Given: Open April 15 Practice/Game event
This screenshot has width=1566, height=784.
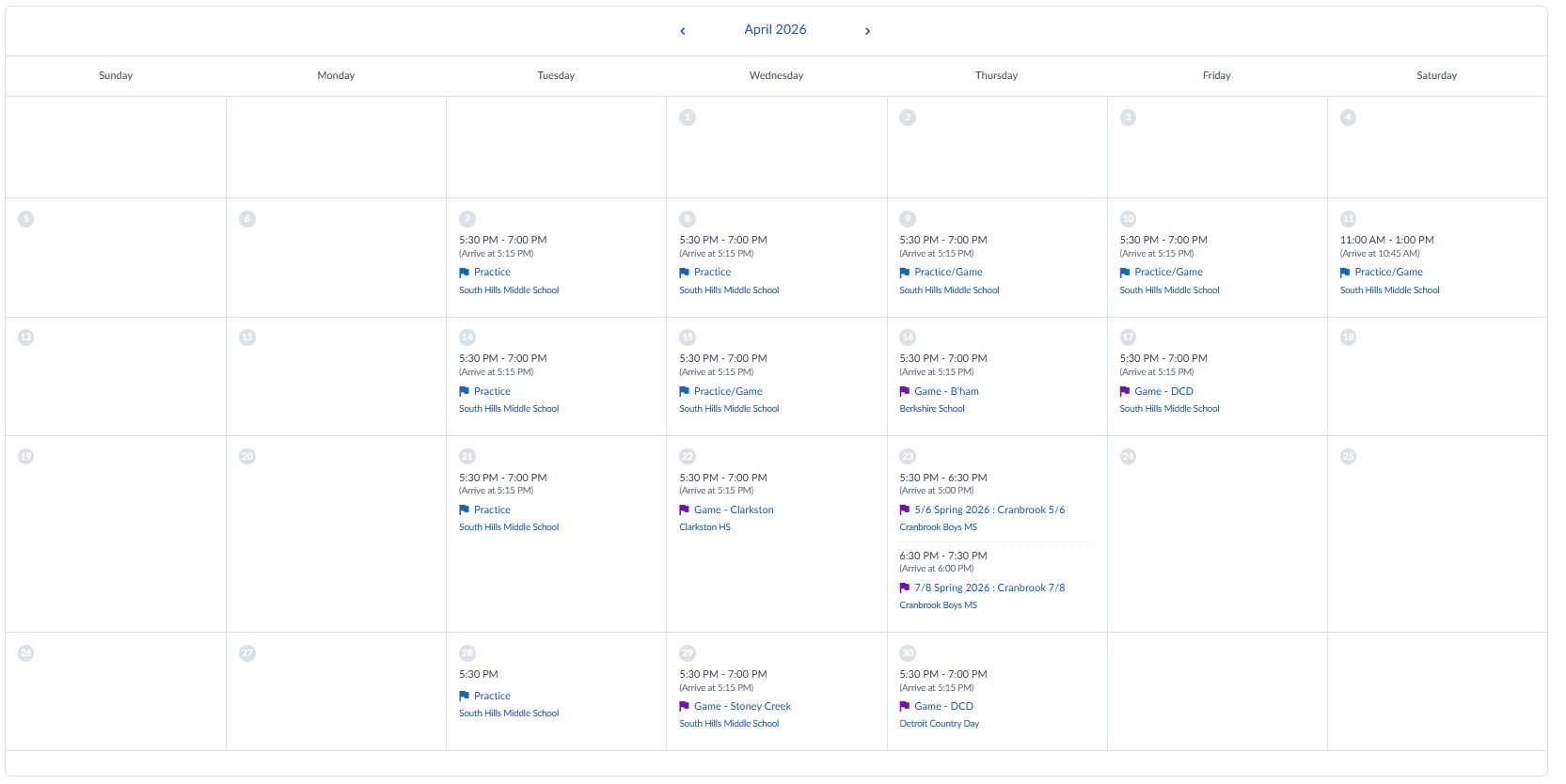Looking at the screenshot, I should pyautogui.click(x=728, y=391).
